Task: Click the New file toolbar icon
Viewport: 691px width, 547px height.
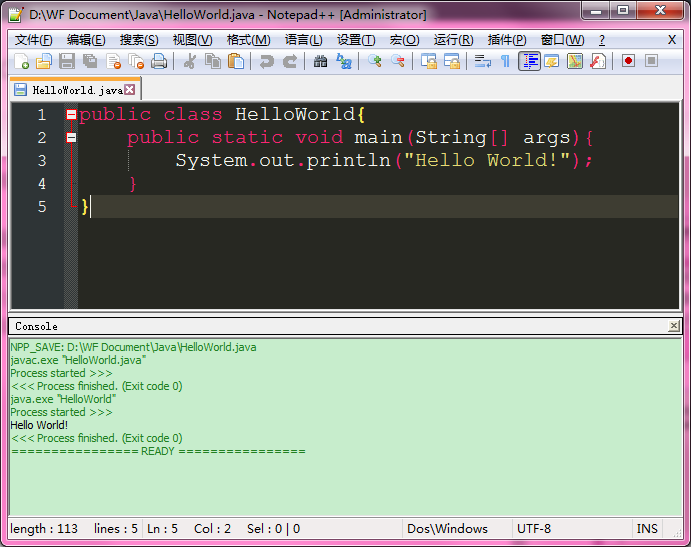Action: coord(21,62)
